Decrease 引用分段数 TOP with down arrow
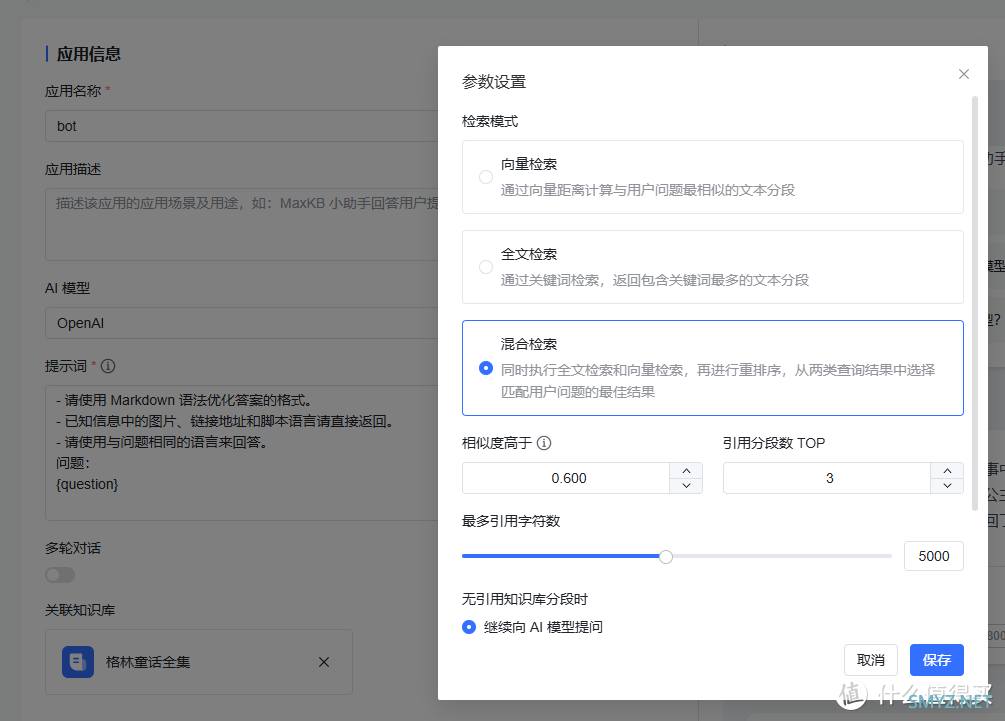Image resolution: width=1005 pixels, height=721 pixels. click(x=947, y=486)
